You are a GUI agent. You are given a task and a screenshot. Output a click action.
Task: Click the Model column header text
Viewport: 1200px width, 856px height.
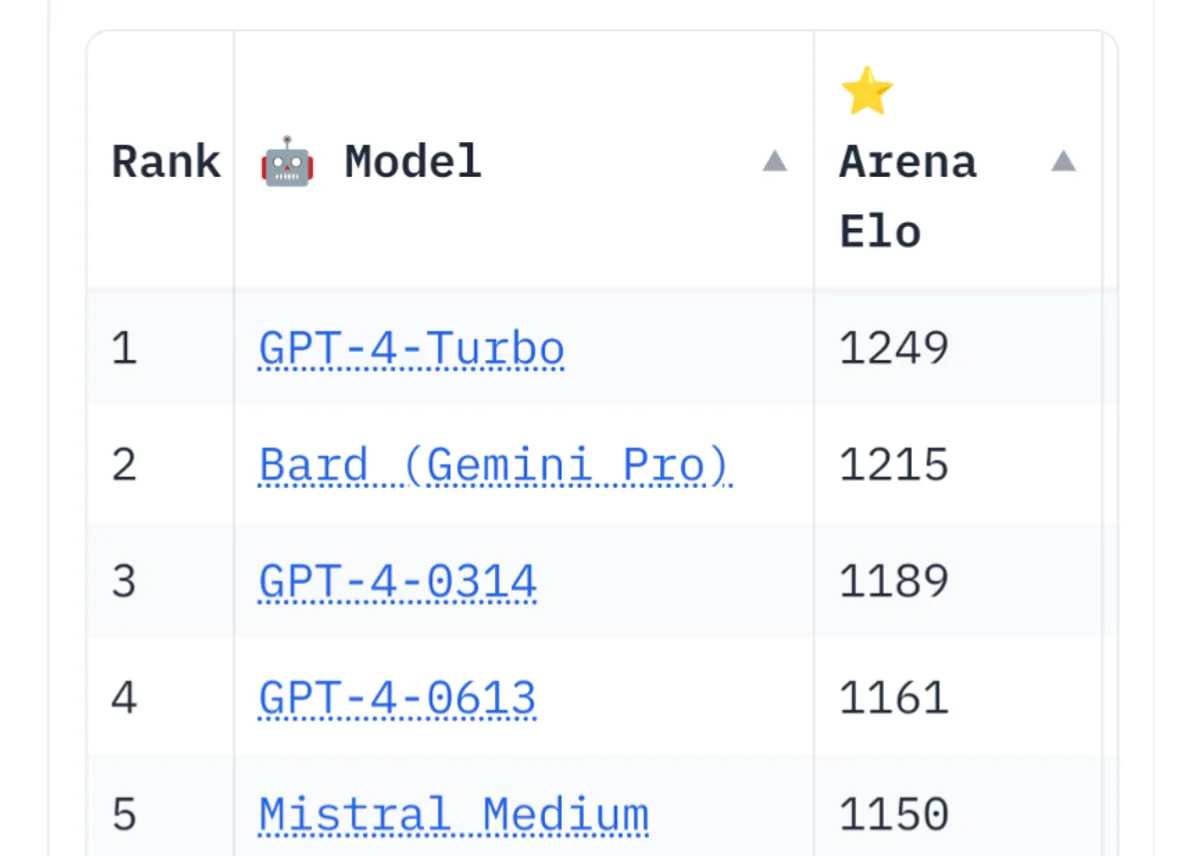[413, 161]
